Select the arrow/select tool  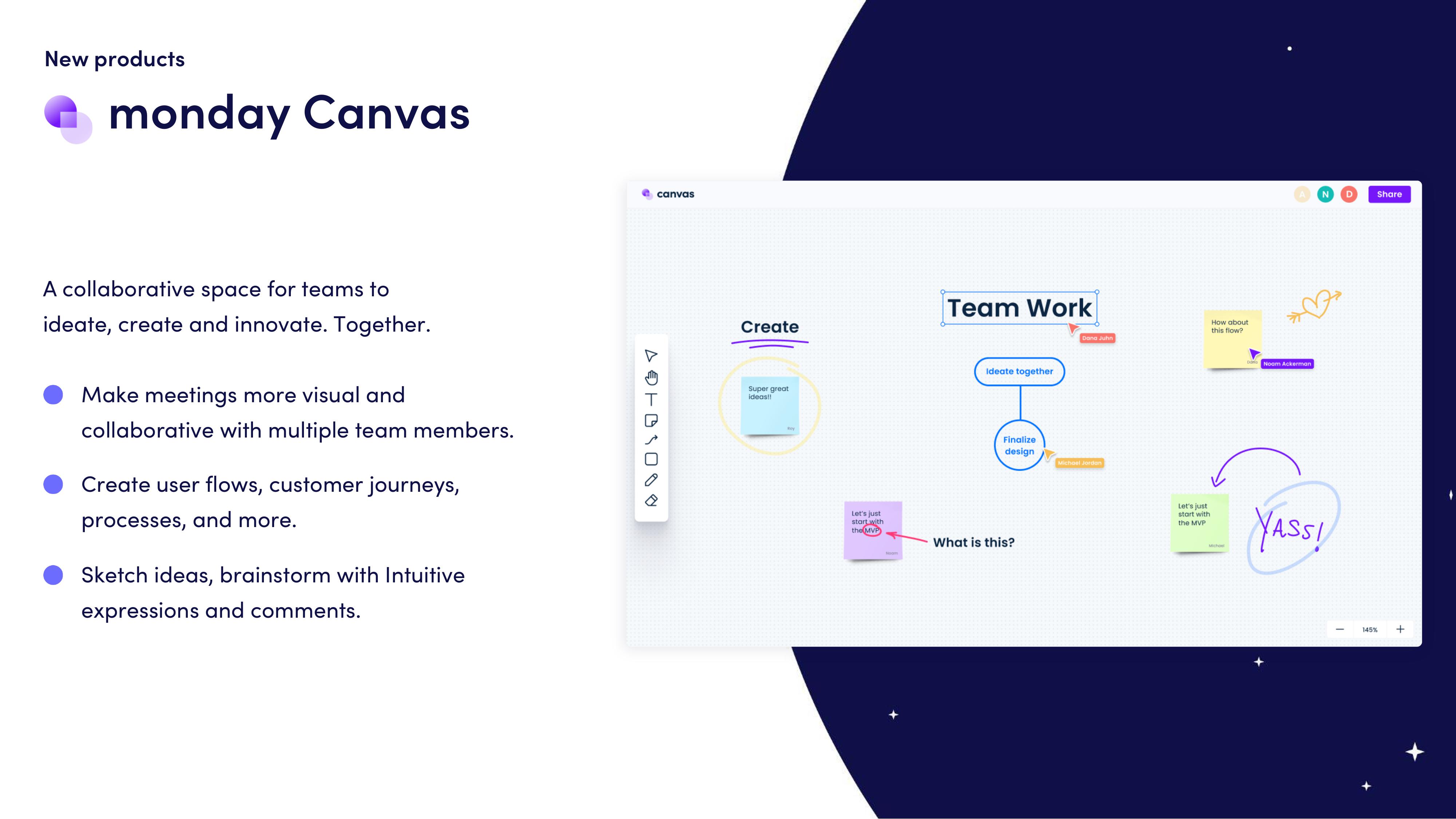coord(651,355)
